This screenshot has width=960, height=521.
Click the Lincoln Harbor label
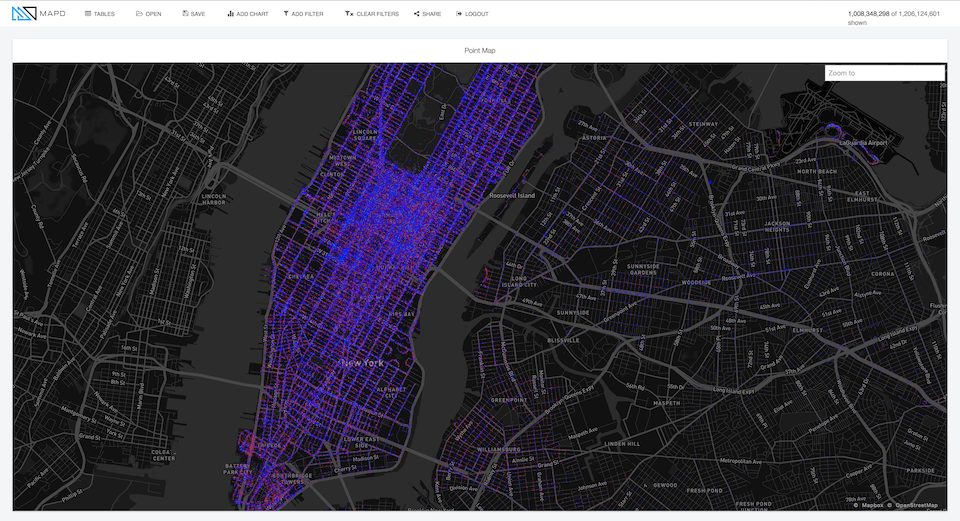click(x=214, y=200)
